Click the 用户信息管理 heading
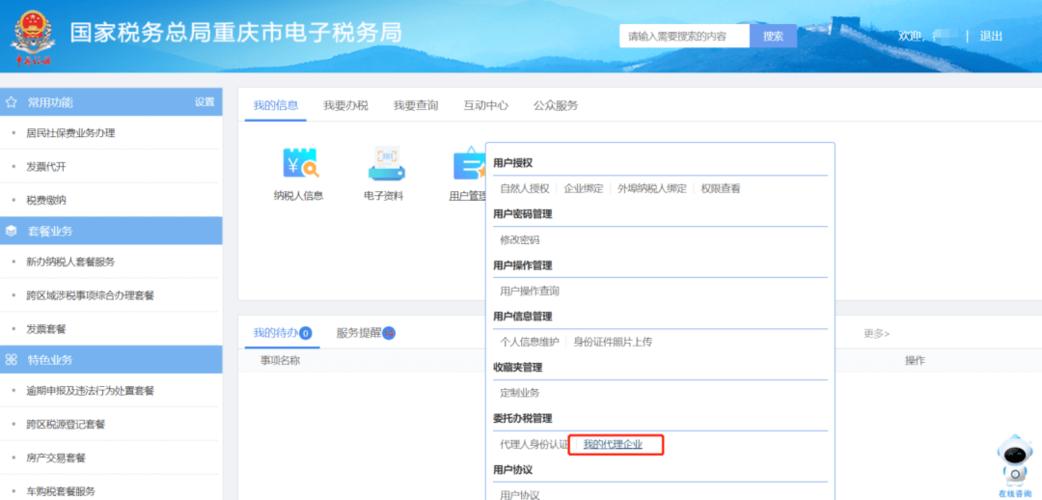 [x=522, y=316]
